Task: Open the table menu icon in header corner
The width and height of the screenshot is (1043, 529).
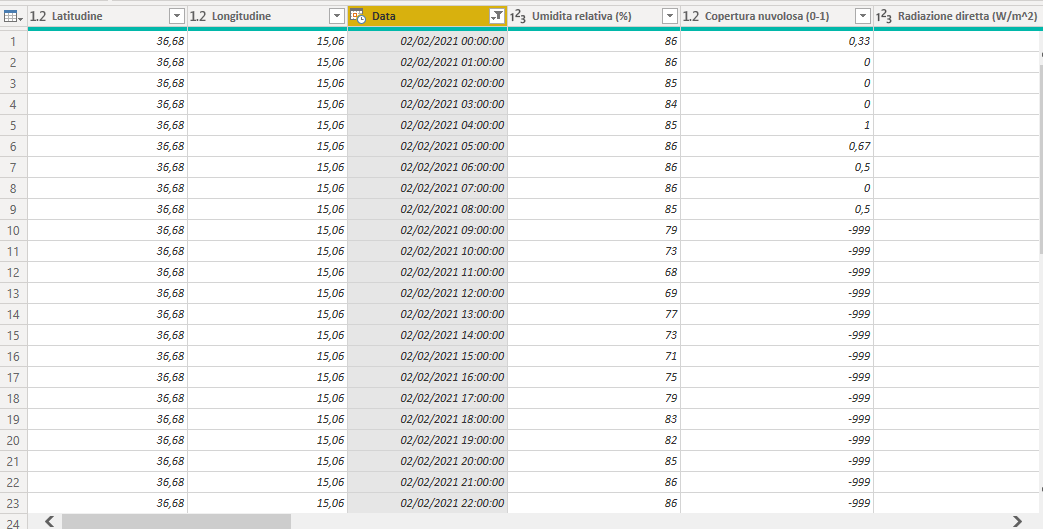Action: point(13,16)
